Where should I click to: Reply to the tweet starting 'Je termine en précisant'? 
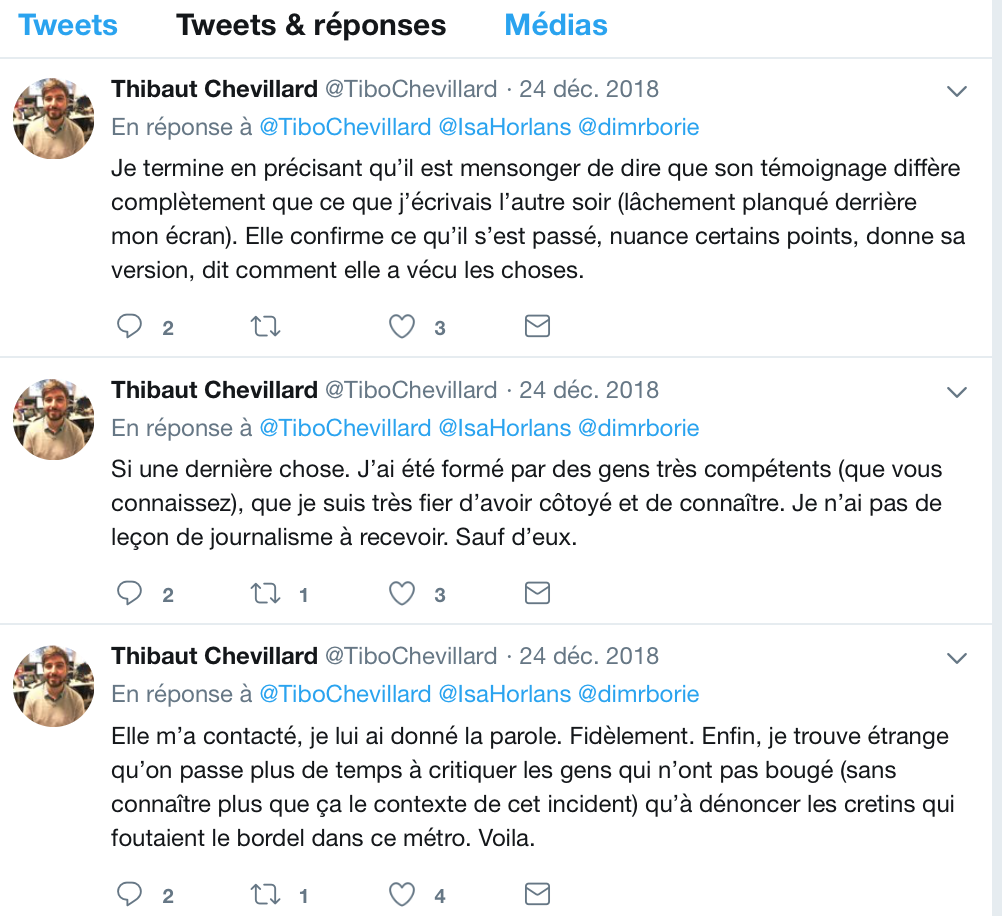129,327
